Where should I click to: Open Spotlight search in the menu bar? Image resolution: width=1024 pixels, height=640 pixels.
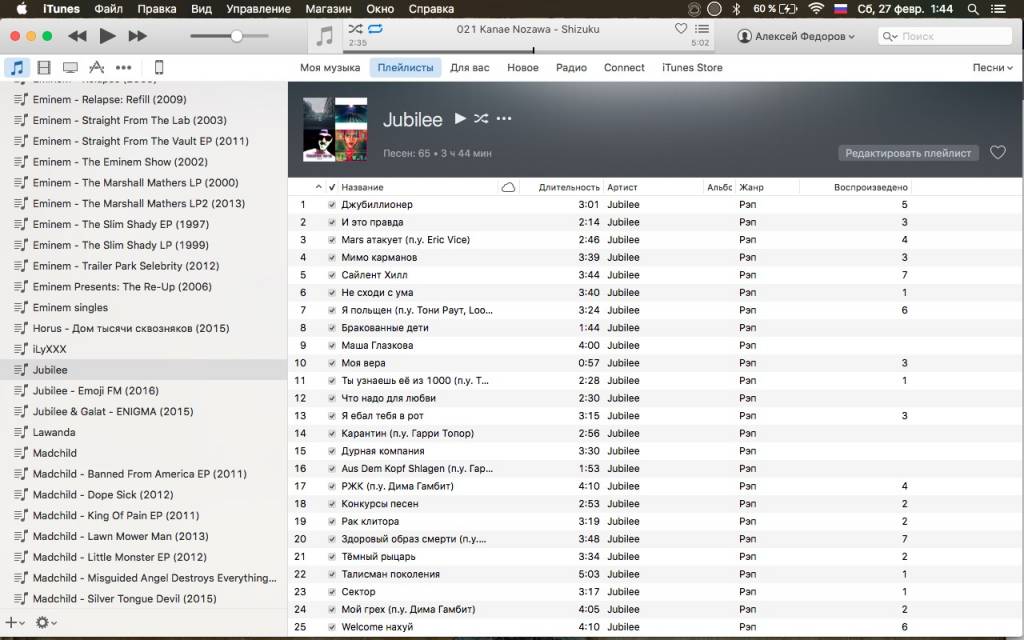pos(973,9)
